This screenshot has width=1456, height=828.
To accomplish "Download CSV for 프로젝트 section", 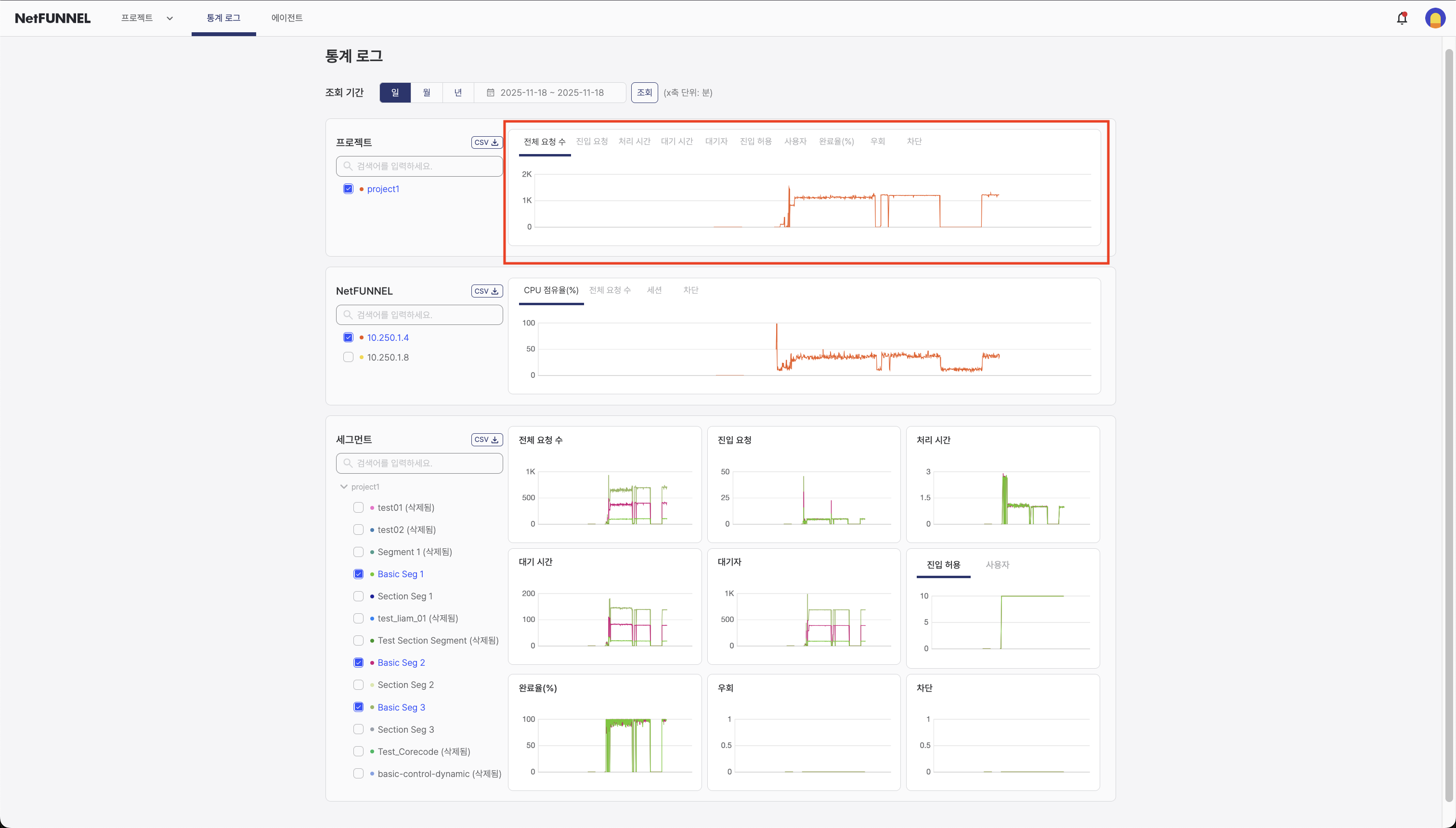I will [486, 142].
